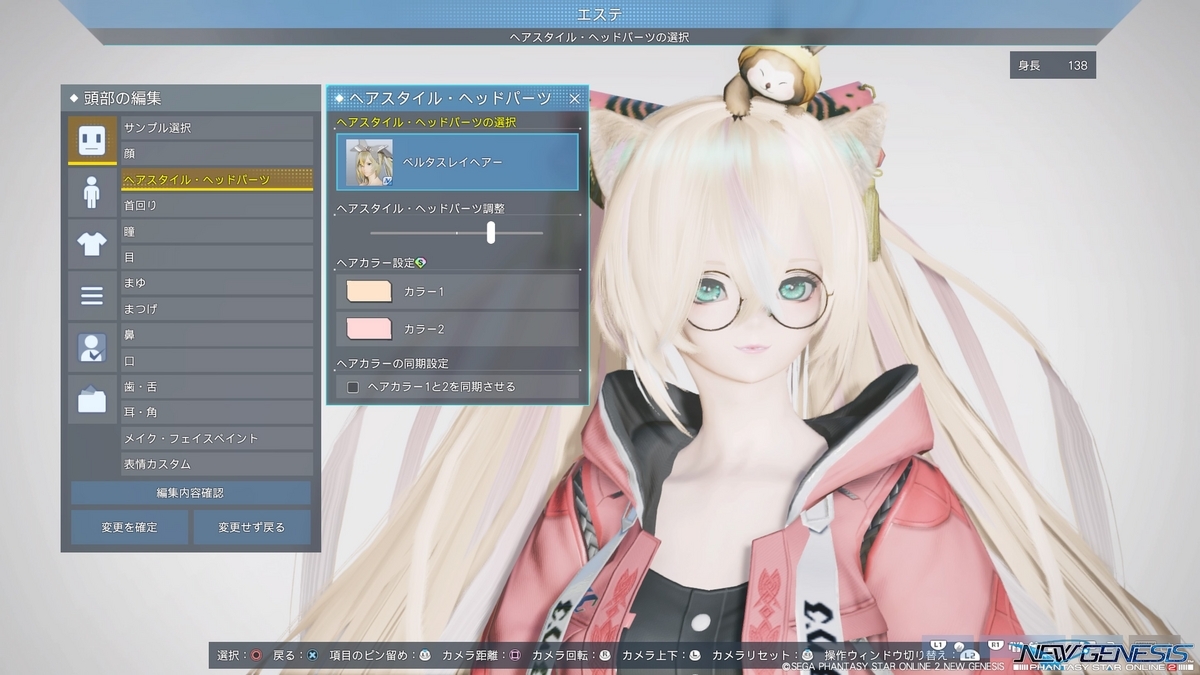The width and height of the screenshot is (1200, 675).
Task: Click the stick icon for カメラ上下
Action: click(695, 656)
